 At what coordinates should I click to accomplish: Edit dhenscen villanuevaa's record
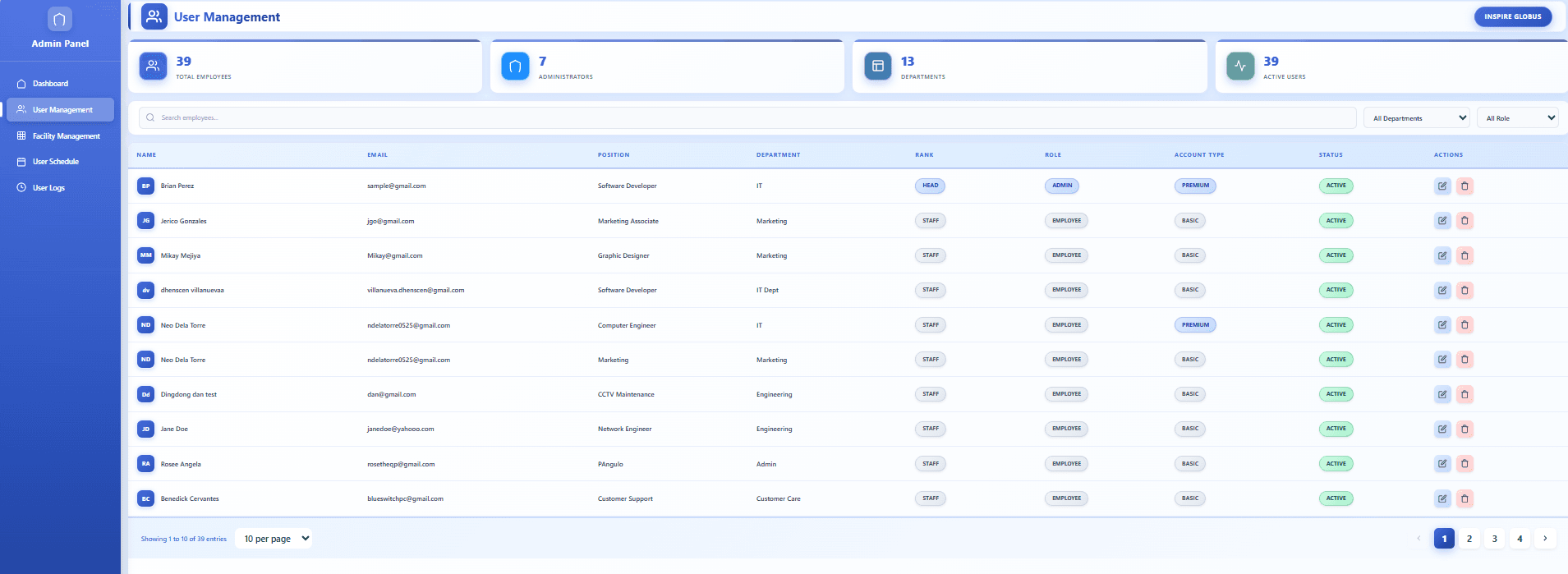[1442, 290]
